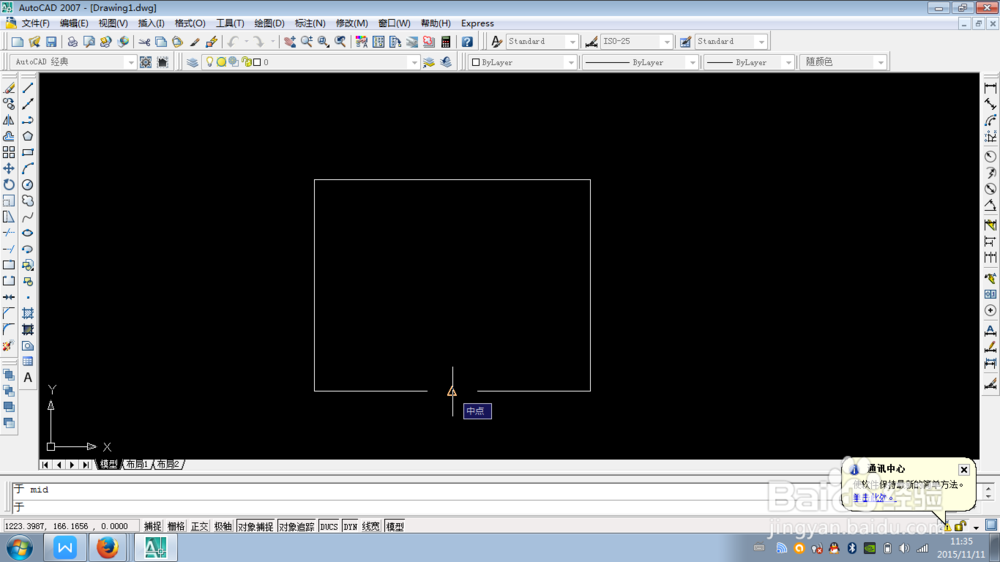1000x562 pixels.
Task: Open the Standard text style dropdown
Action: (572, 41)
